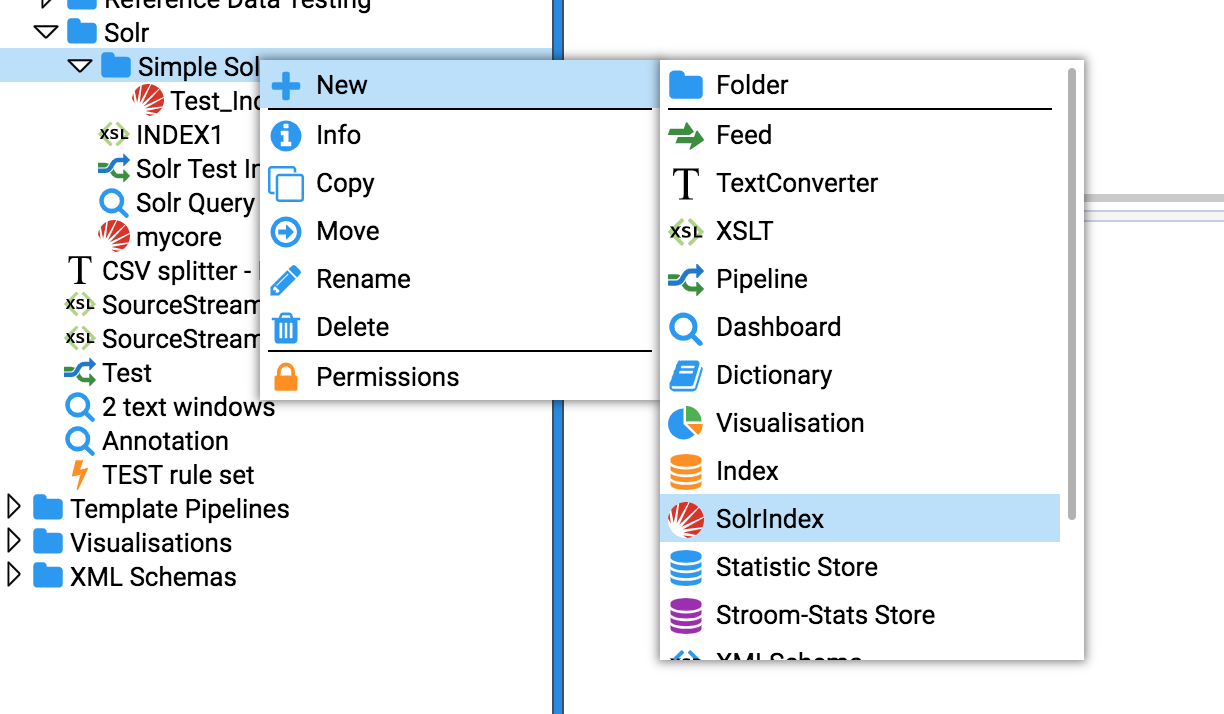The width and height of the screenshot is (1224, 714).
Task: Click the green Feed arrows icon
Action: pyautogui.click(x=686, y=135)
